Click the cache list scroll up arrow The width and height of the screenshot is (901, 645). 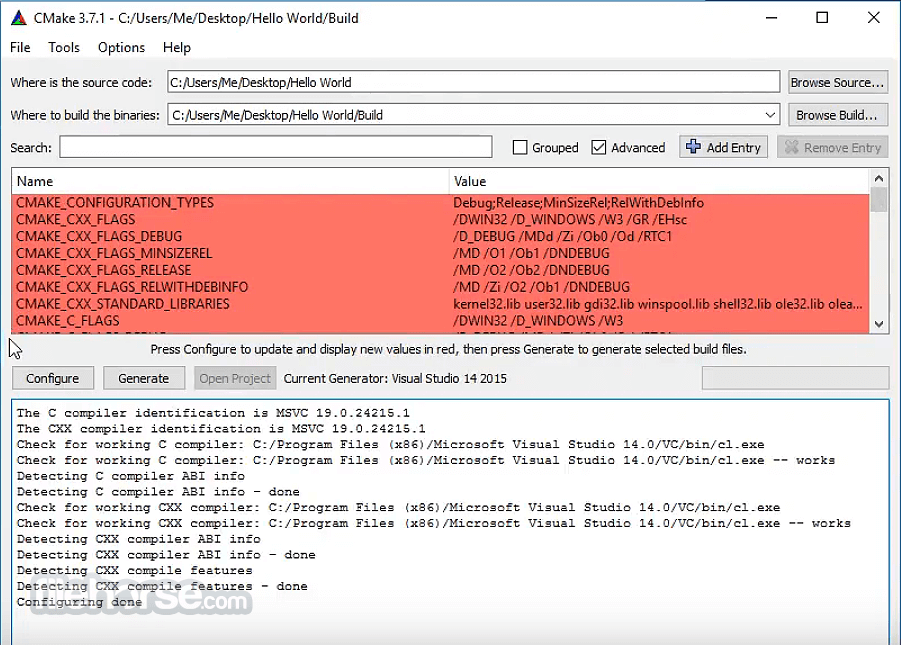(879, 179)
